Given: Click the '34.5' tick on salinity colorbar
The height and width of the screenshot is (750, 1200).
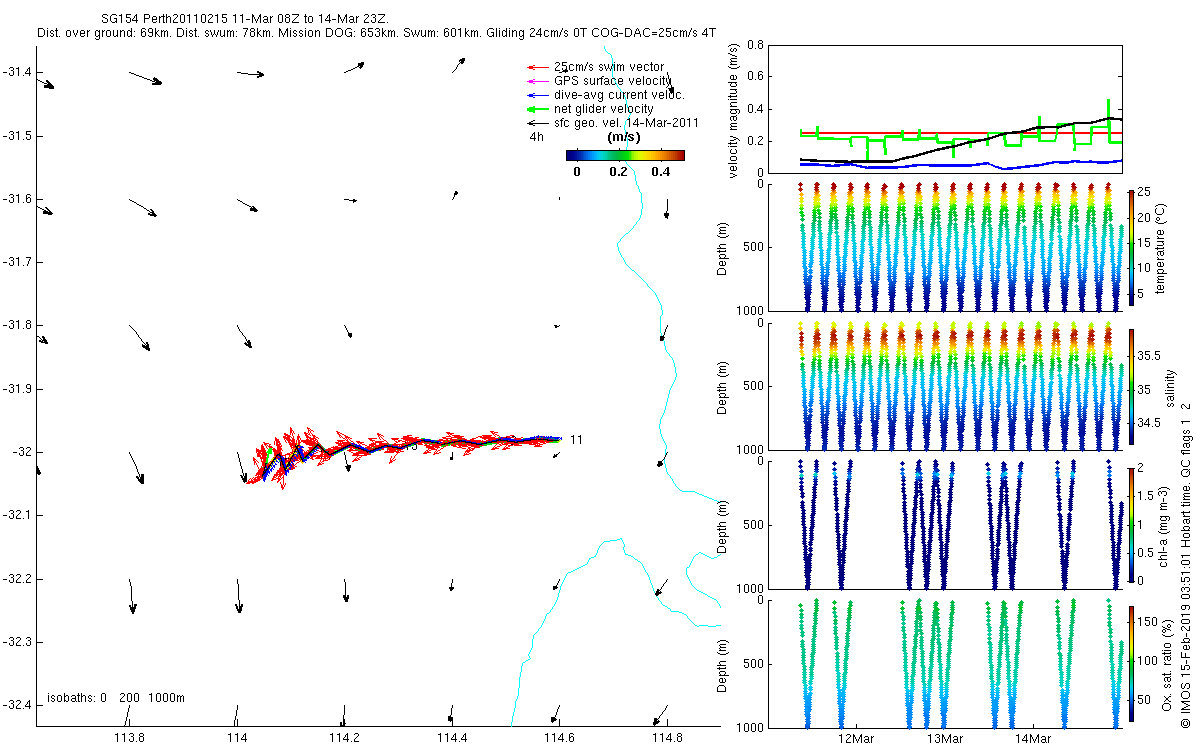Looking at the screenshot, I should click(x=1148, y=424).
